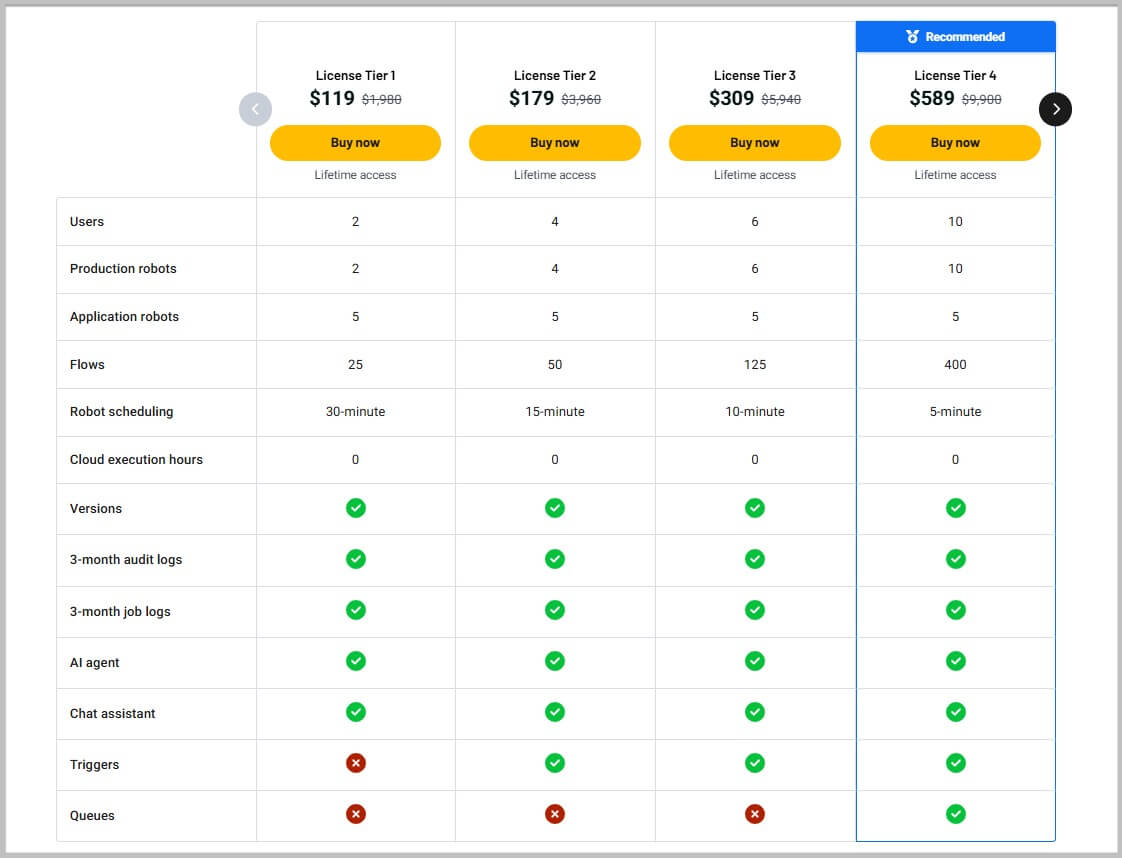Go back using the left carousel arrow

(x=256, y=109)
